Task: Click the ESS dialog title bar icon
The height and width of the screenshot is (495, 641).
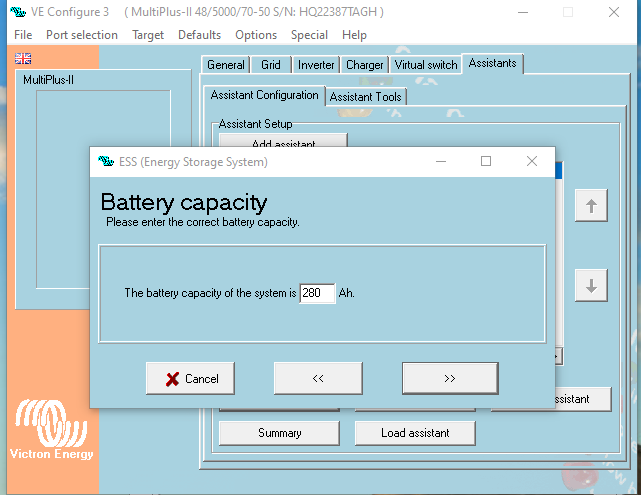Action: (106, 161)
